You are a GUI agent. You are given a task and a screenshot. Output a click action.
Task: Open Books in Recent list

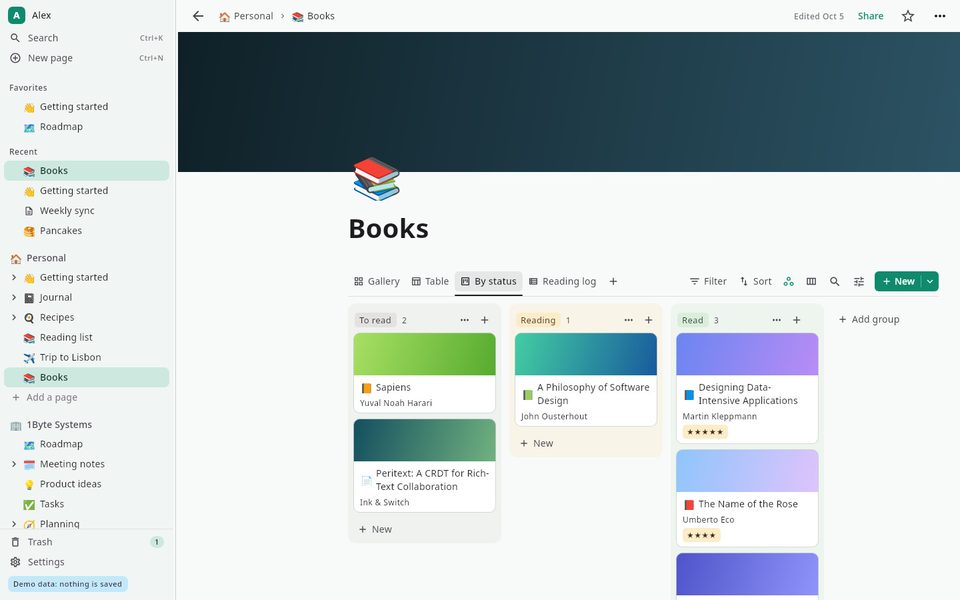86,171
